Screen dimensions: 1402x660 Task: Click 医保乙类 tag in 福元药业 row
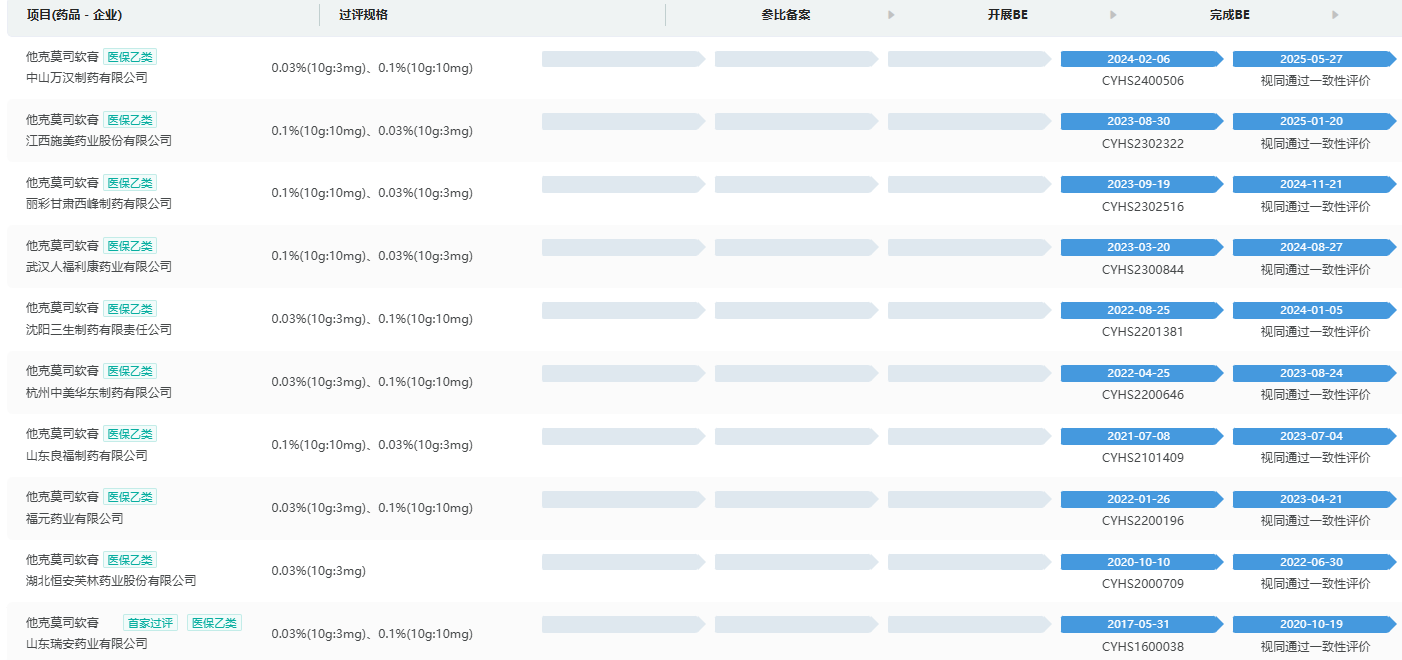pyautogui.click(x=130, y=497)
